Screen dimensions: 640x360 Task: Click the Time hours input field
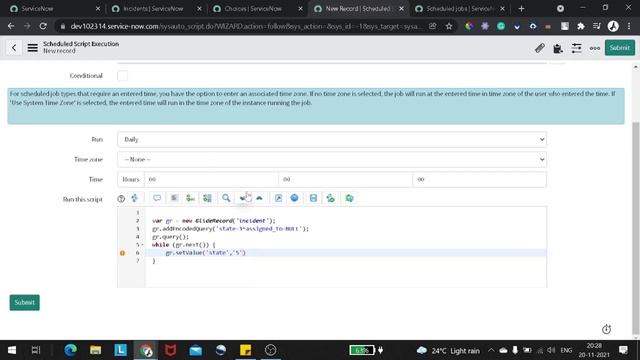click(x=211, y=179)
